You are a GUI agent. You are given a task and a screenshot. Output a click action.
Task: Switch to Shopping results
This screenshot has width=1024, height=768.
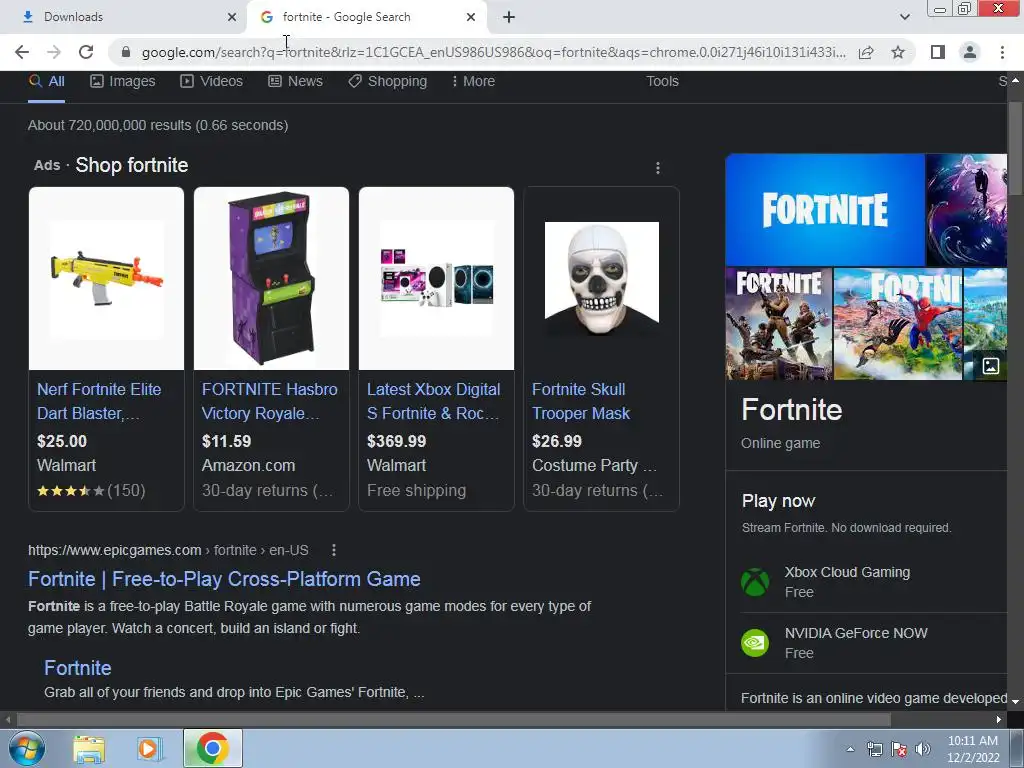(387, 81)
